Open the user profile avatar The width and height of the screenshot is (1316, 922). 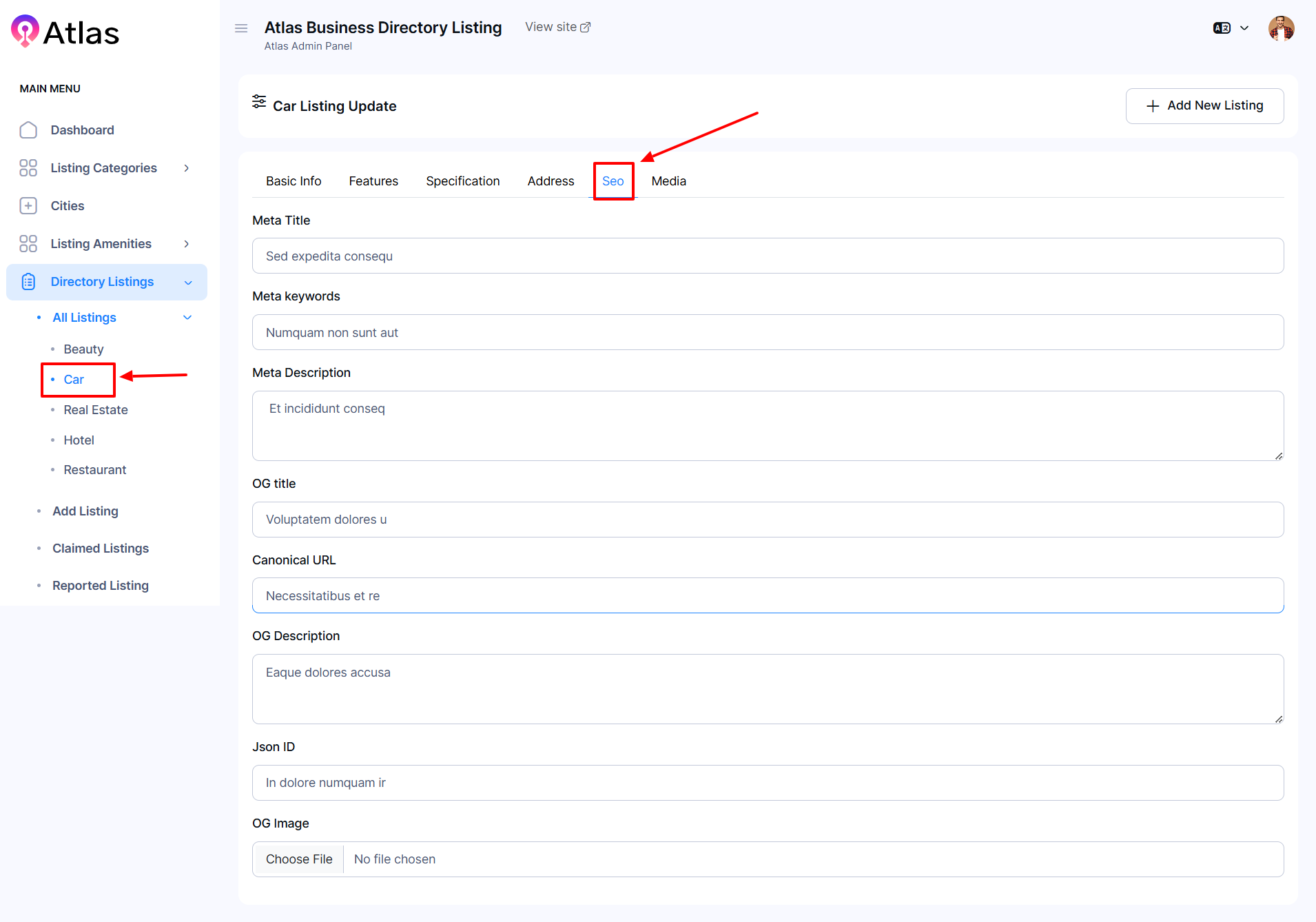point(1281,28)
